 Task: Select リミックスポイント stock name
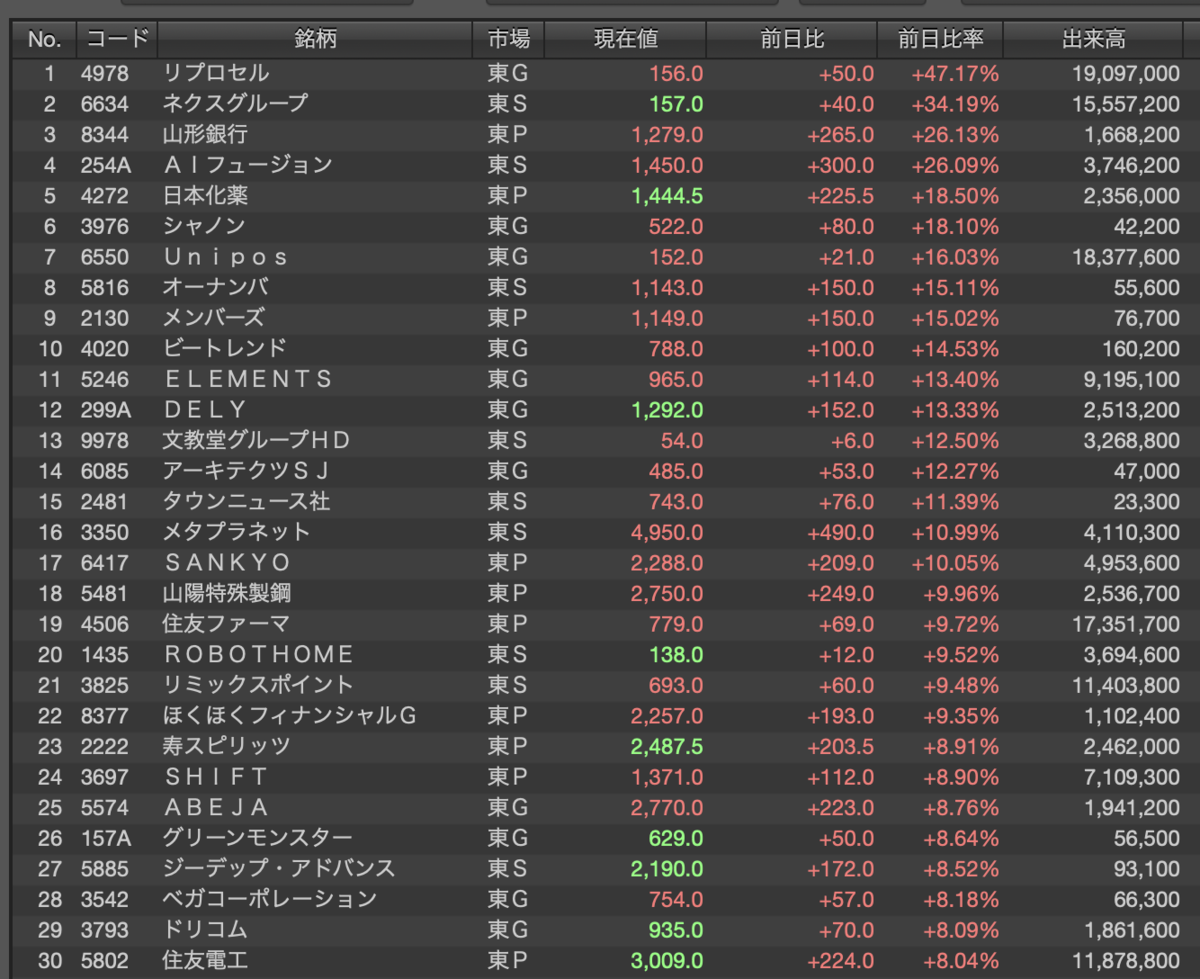pyautogui.click(x=258, y=685)
